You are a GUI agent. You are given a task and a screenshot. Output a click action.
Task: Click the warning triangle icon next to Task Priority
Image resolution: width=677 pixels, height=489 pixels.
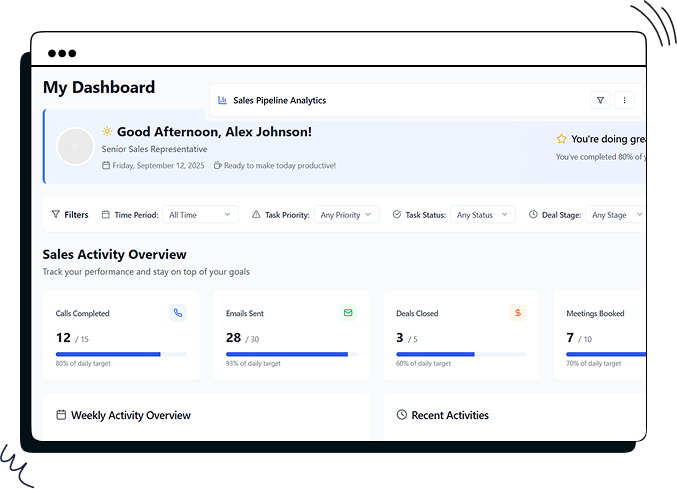256,214
